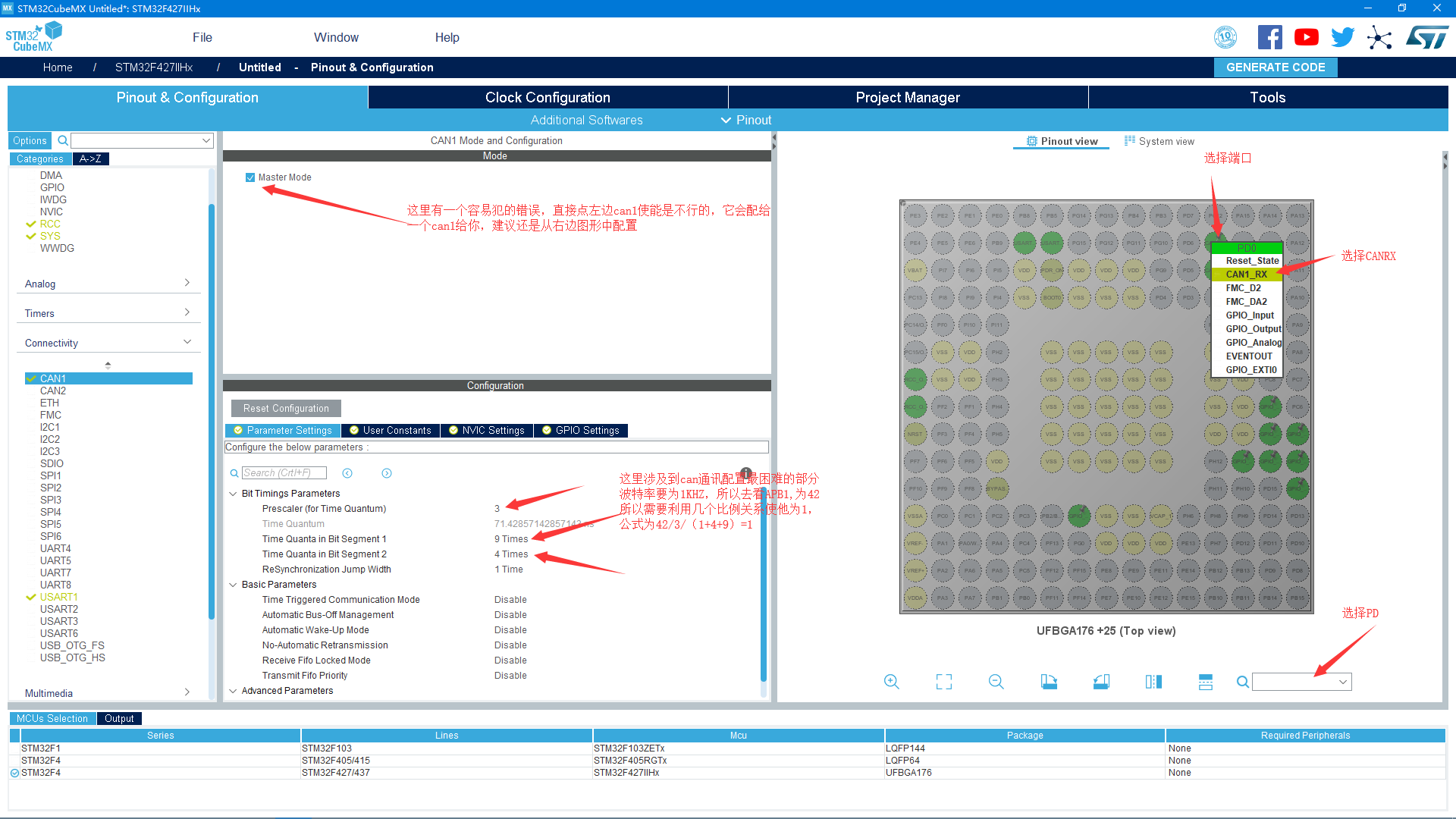Select USART1 in peripheral list
Viewport: 1456px width, 819px height.
click(x=58, y=597)
